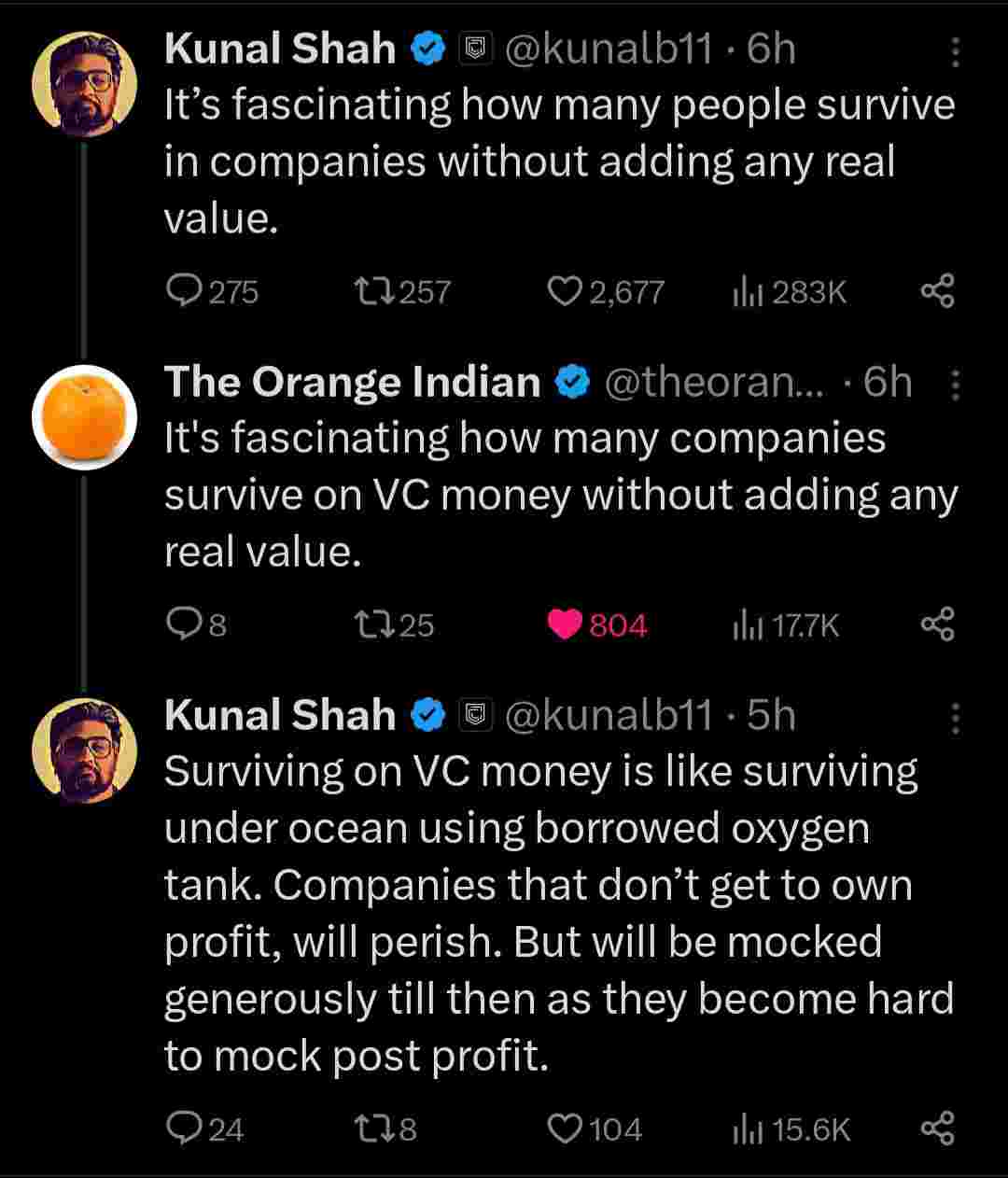
Task: Open more options for first Kunal Shah tweet
Action: tap(955, 51)
